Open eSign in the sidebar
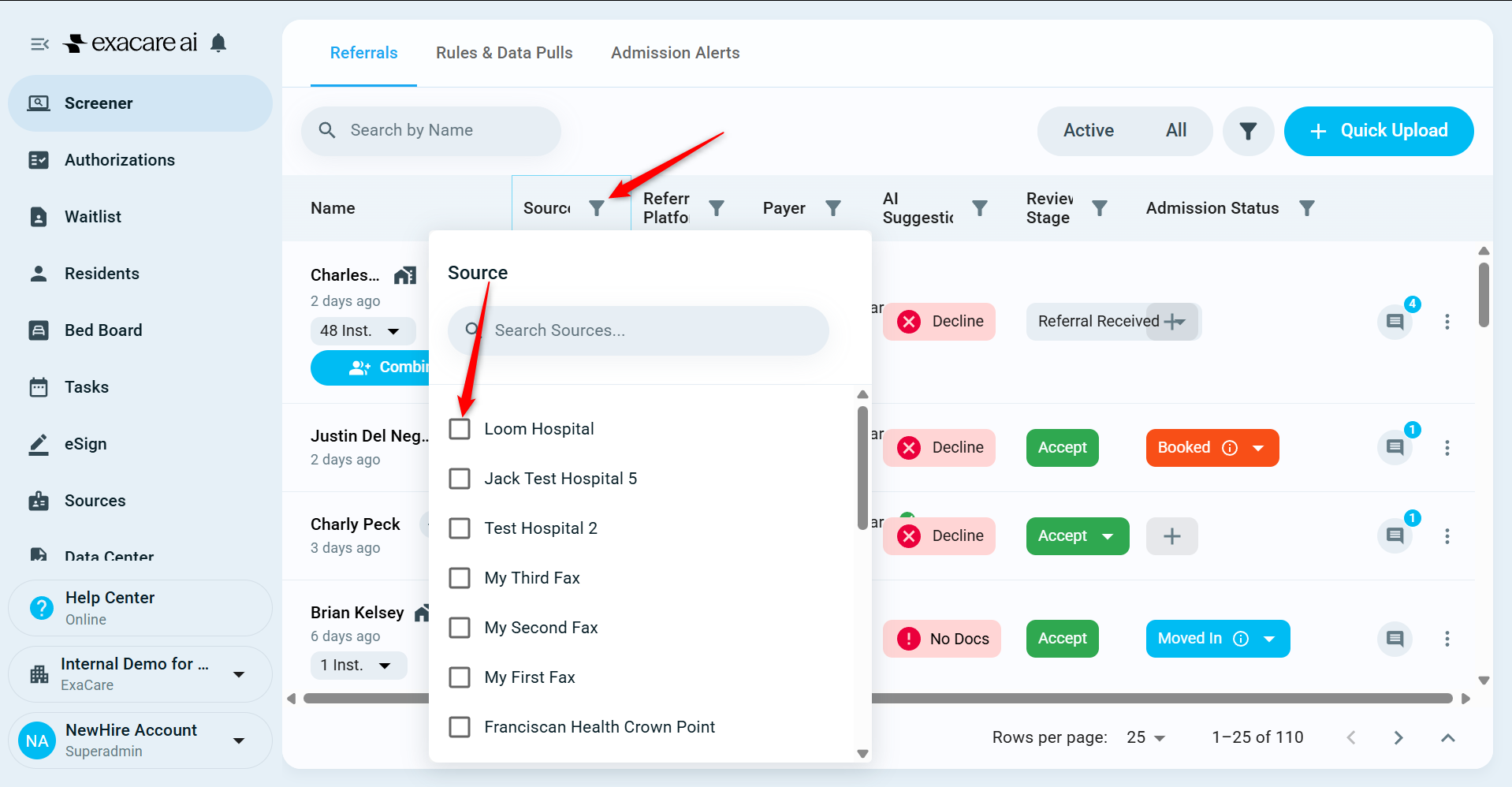Screen dimensions: 1512x787 click(140, 444)
